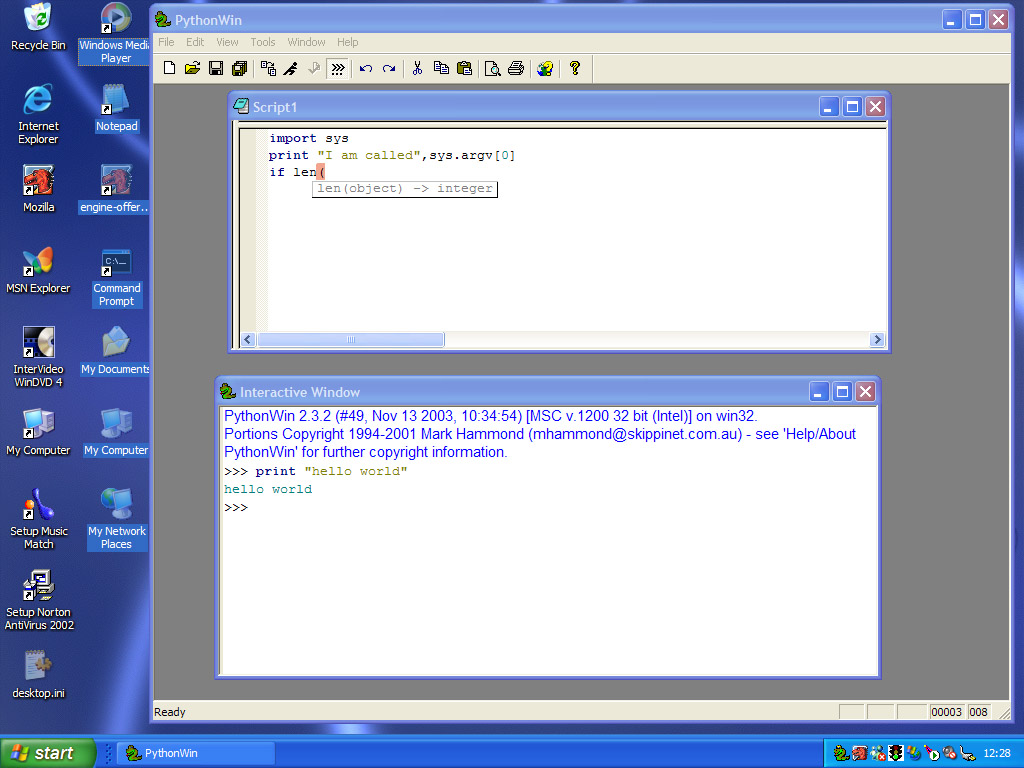This screenshot has width=1024, height=768.
Task: Click the traffic light tray icon
Action: 896,754
